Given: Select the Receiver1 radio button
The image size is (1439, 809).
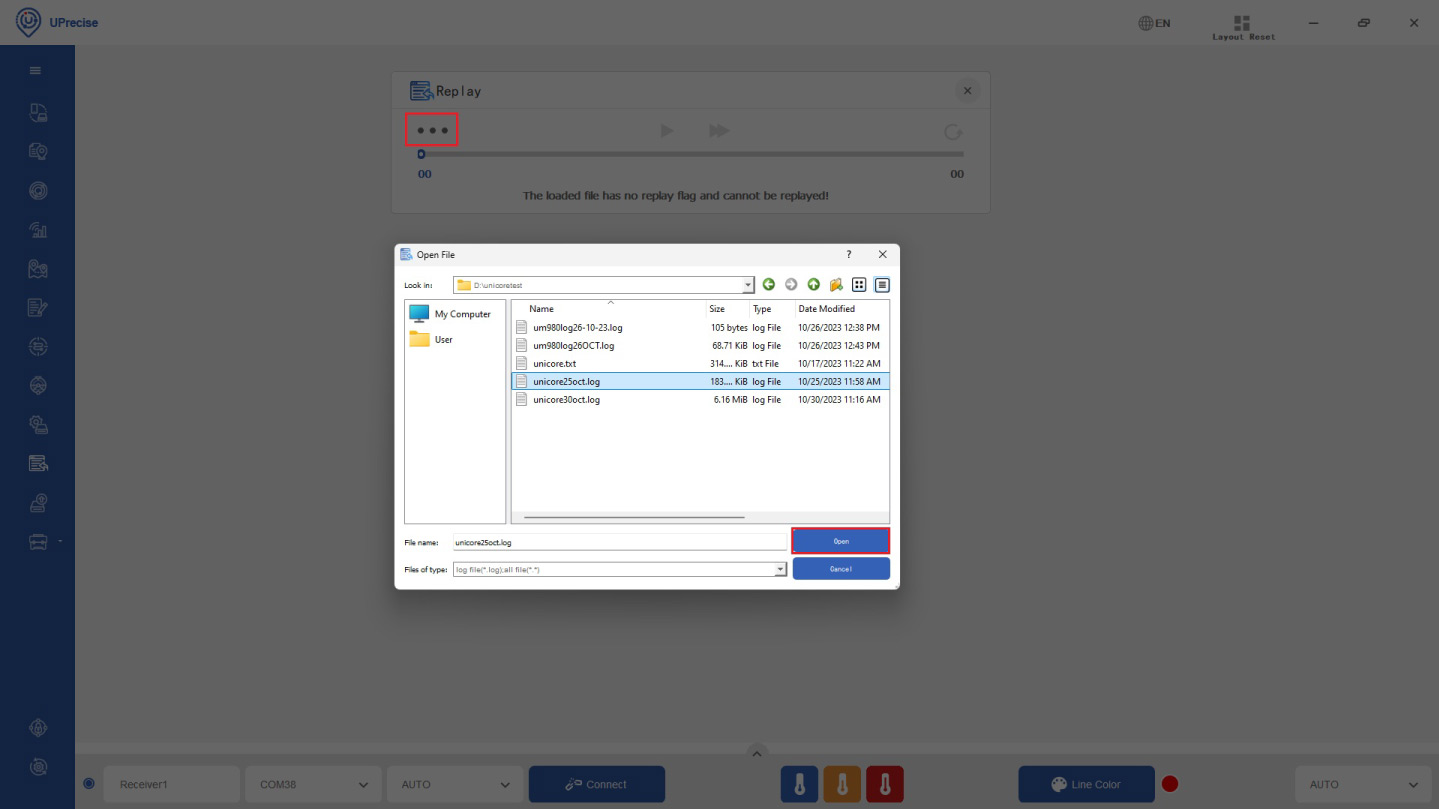Looking at the screenshot, I should pyautogui.click(x=89, y=784).
